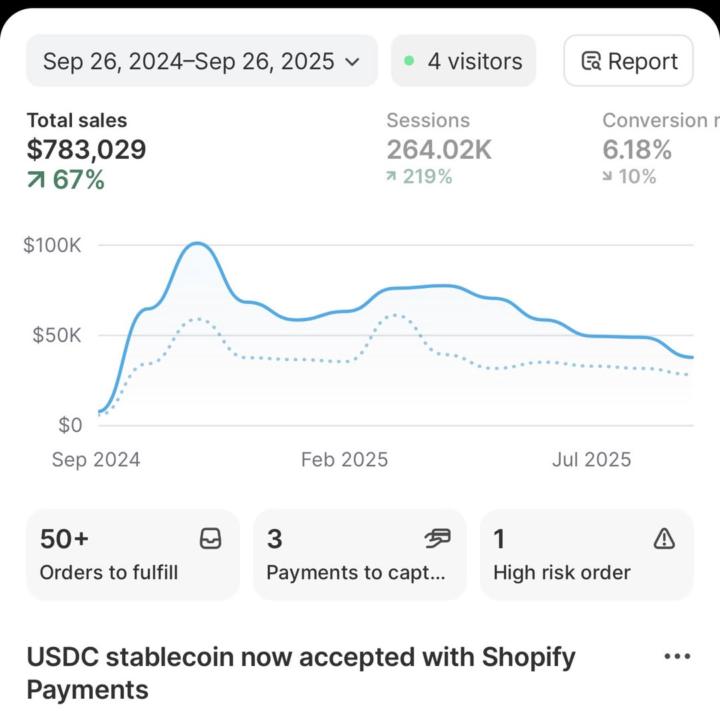Viewport: 720px width, 720px height.
Task: Switch to the Sessions metric
Action: (x=439, y=150)
